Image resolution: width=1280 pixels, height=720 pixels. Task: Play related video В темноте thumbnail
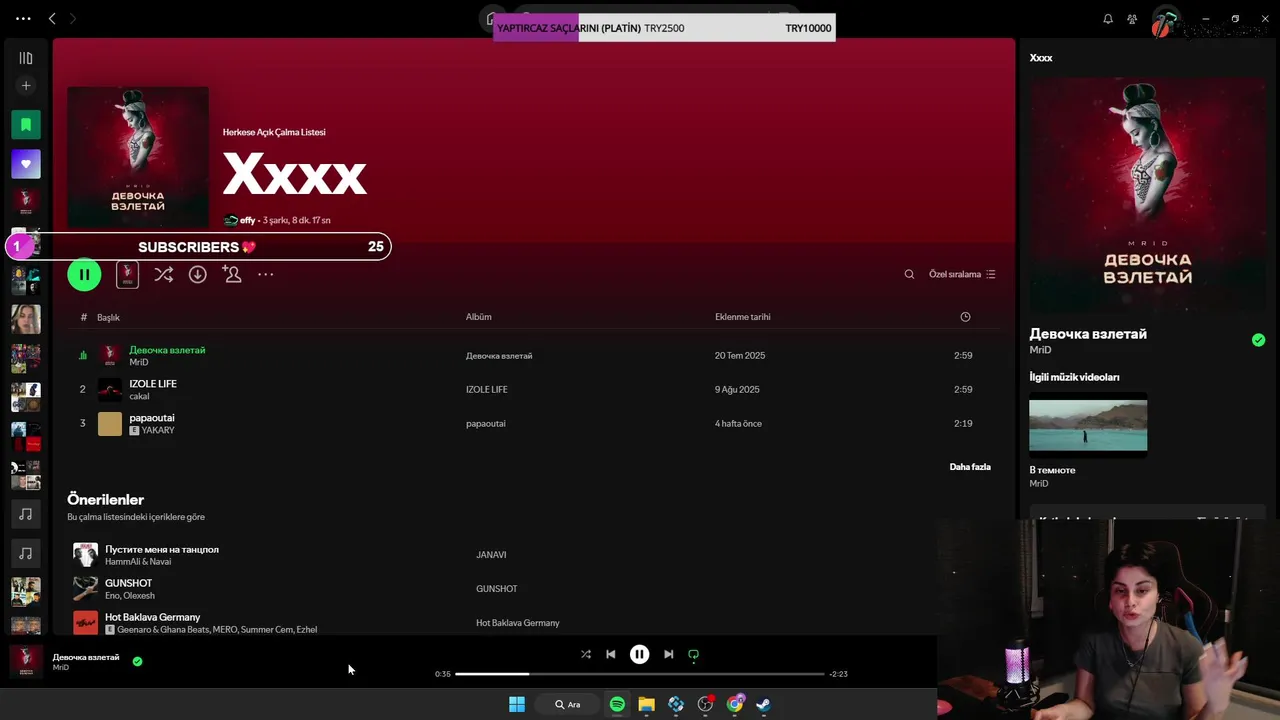coord(1088,426)
